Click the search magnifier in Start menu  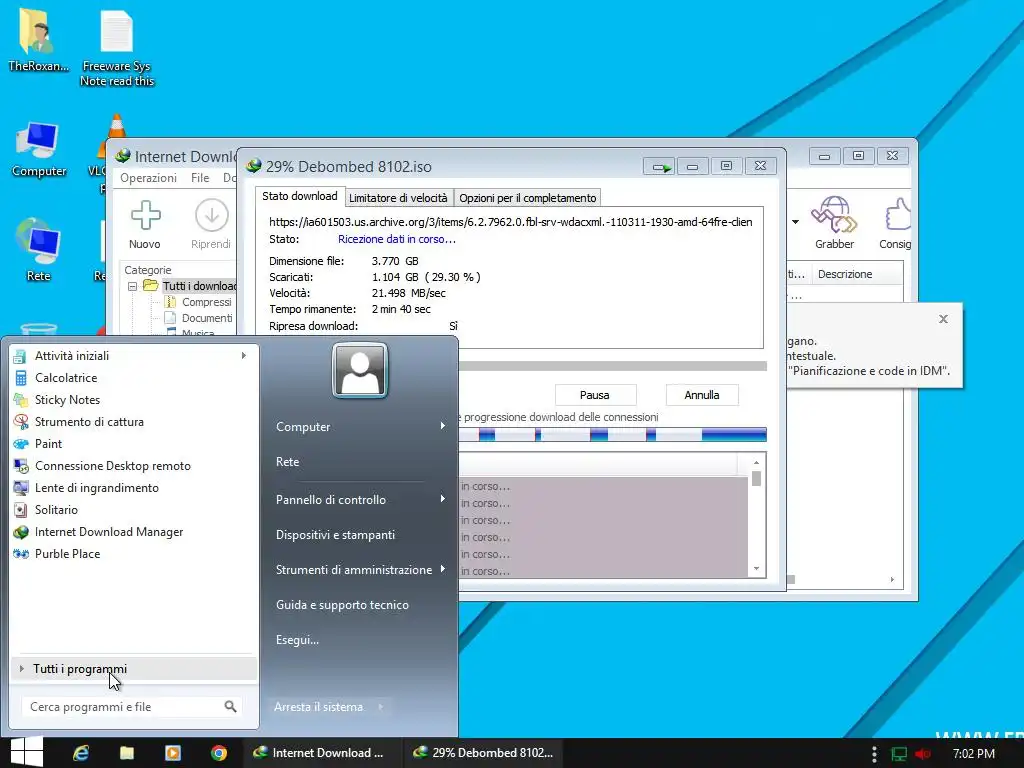point(230,707)
